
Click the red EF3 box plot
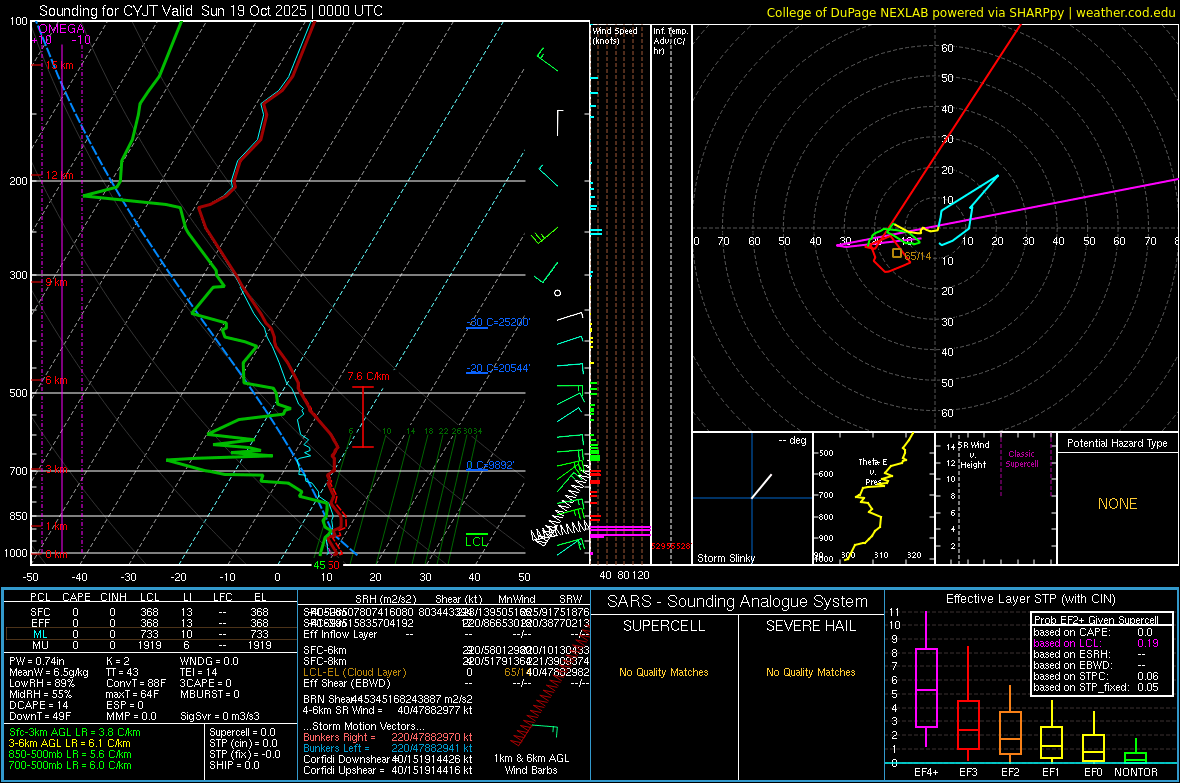click(968, 704)
